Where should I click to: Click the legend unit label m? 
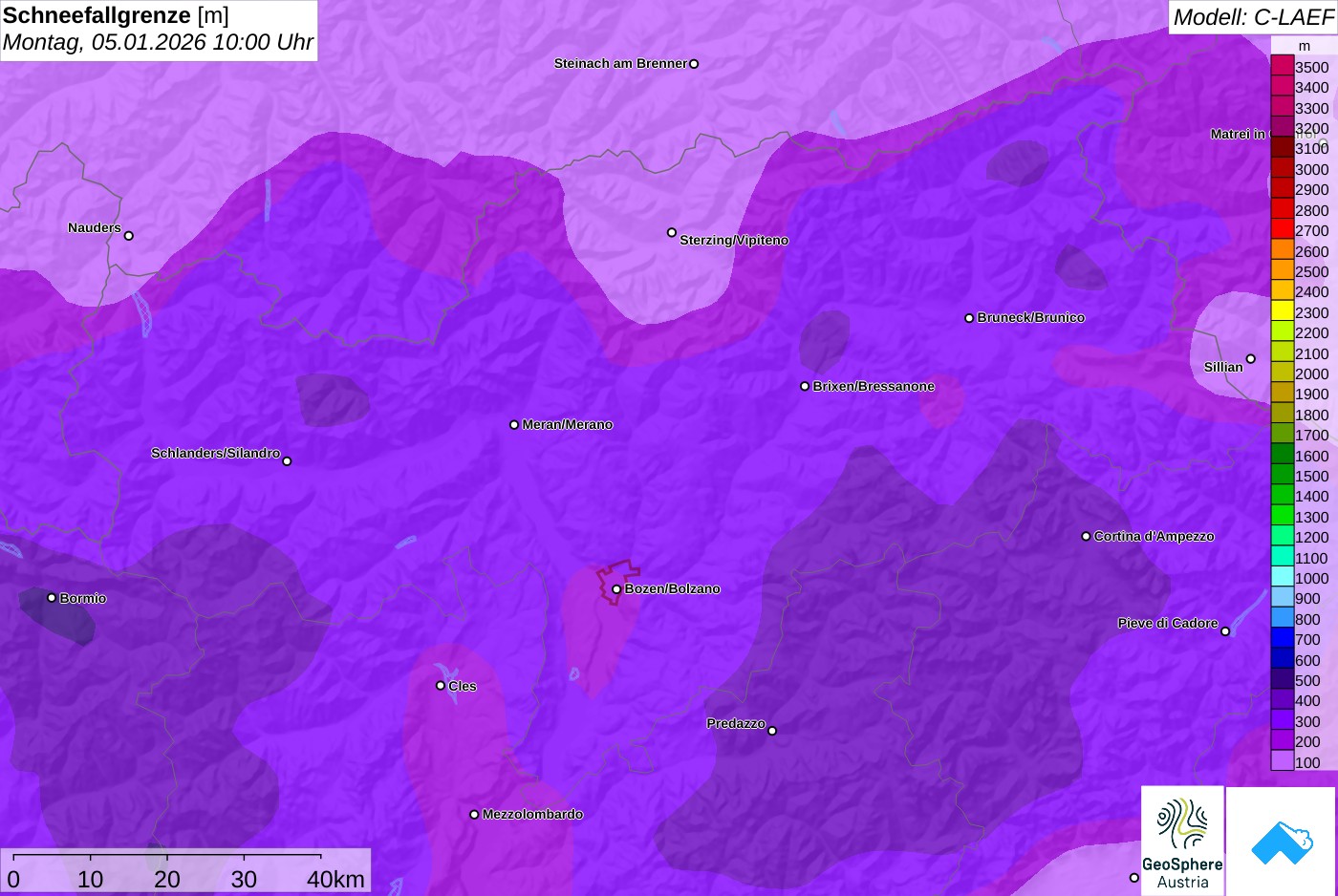pos(1305,46)
